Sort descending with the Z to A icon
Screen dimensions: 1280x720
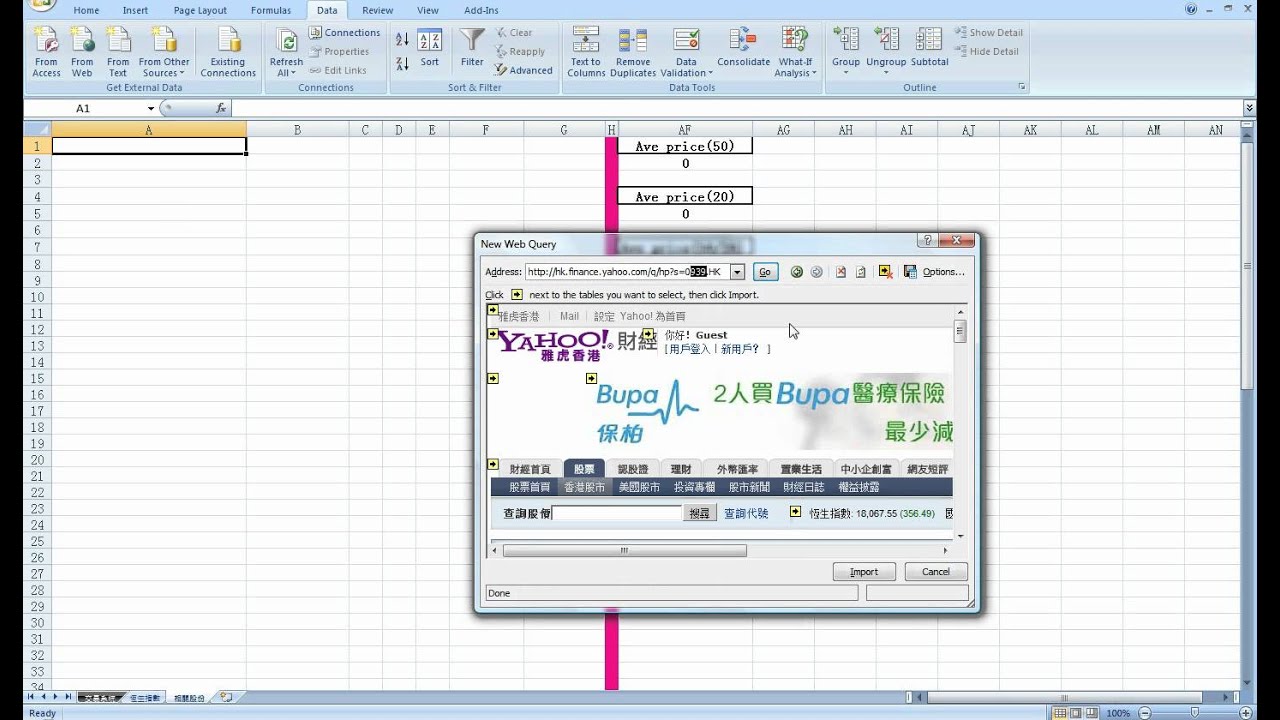[x=402, y=63]
